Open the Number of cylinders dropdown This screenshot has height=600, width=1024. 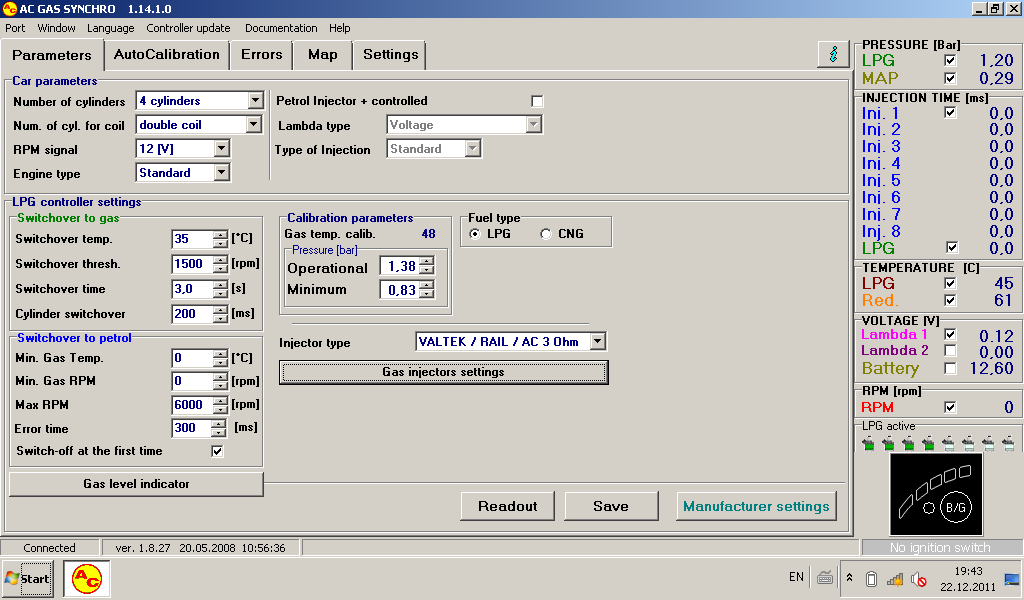point(255,101)
